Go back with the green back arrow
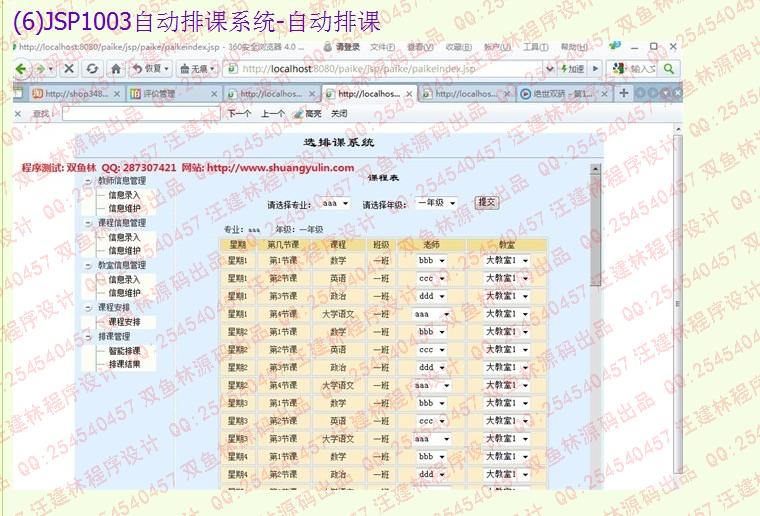760x516 pixels. pyautogui.click(x=21, y=69)
